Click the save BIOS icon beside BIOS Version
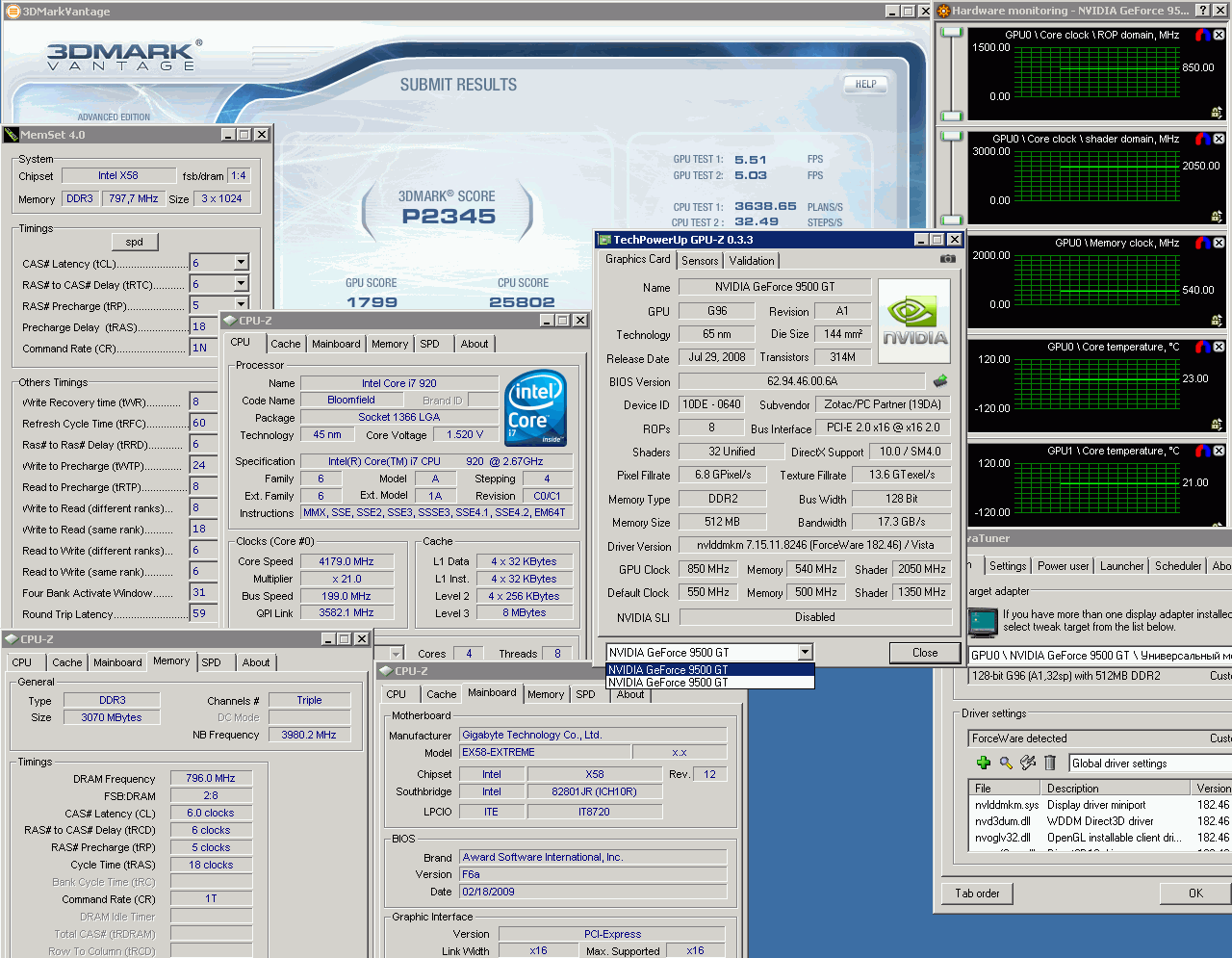This screenshot has width=1232, height=958. click(940, 380)
